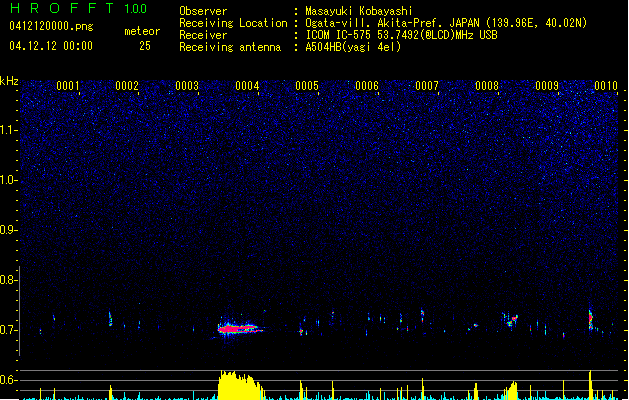This screenshot has width=629, height=400.
Task: Click the 0.7 kHz axis label
Action: click(8, 330)
